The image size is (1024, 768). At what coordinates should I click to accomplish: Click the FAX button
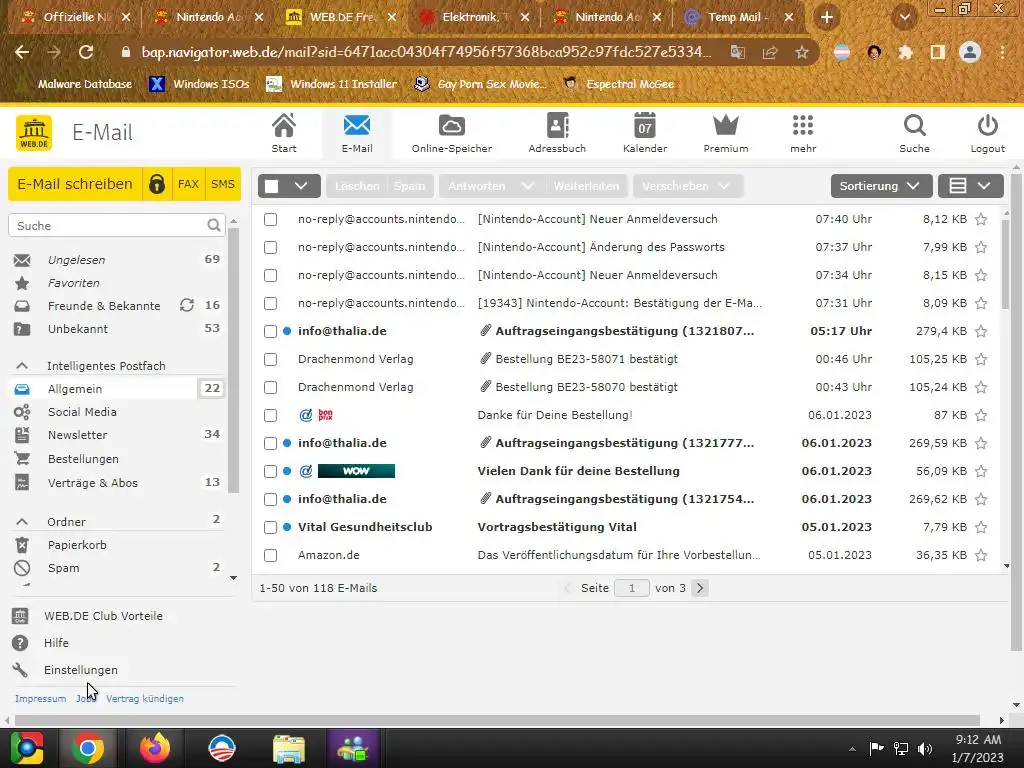pyautogui.click(x=188, y=184)
